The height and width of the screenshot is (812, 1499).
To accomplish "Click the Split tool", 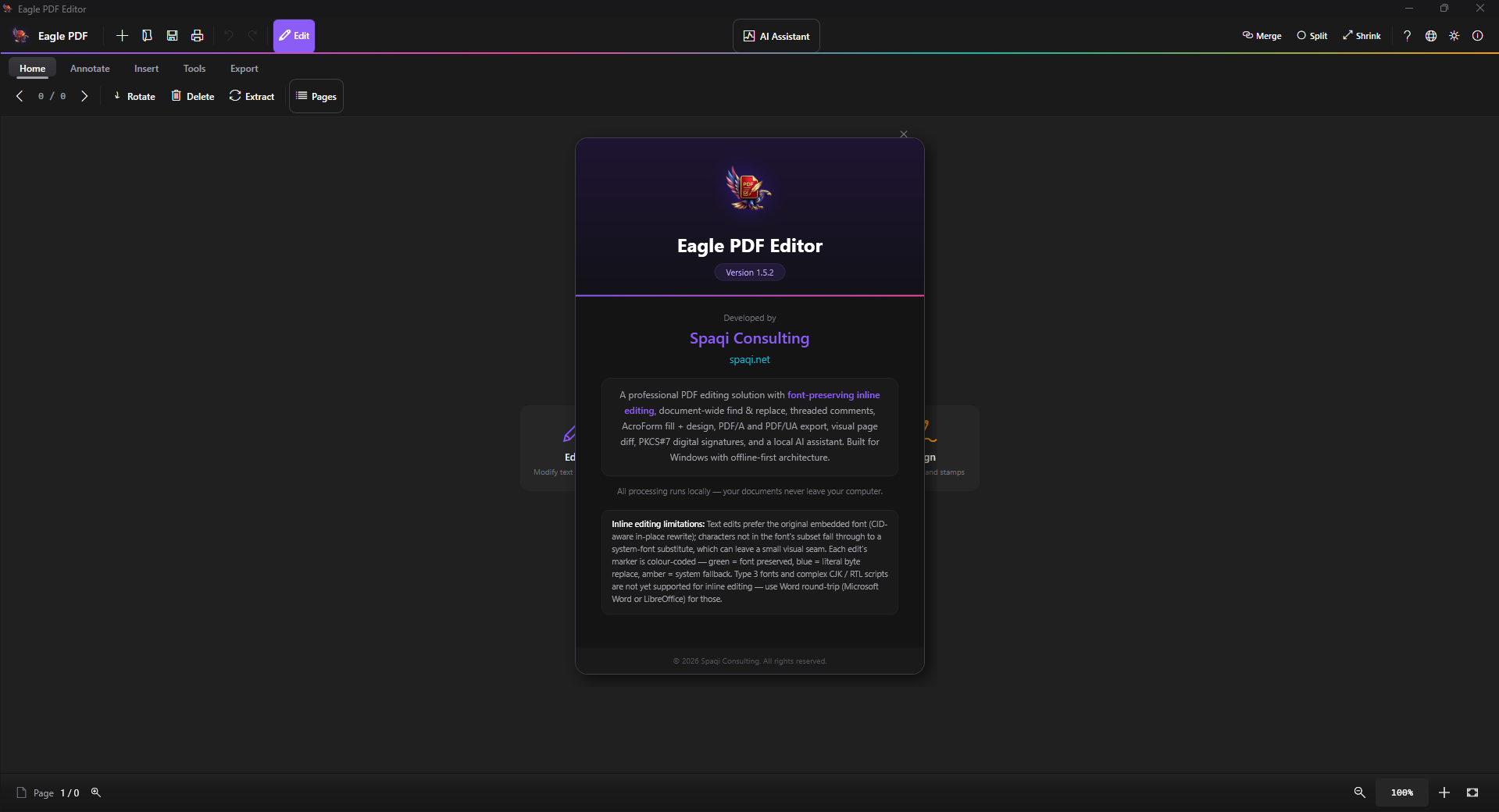I will [1312, 36].
